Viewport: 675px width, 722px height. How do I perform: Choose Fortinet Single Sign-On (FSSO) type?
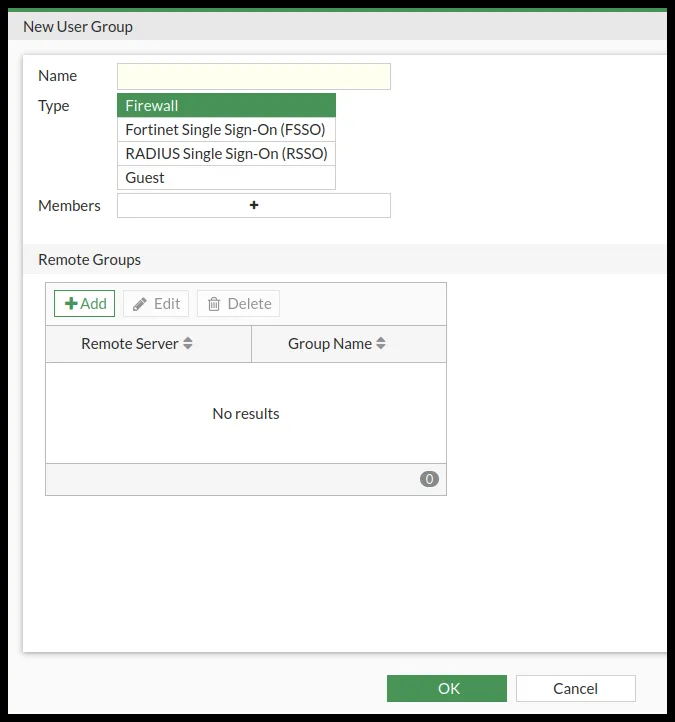pyautogui.click(x=227, y=129)
